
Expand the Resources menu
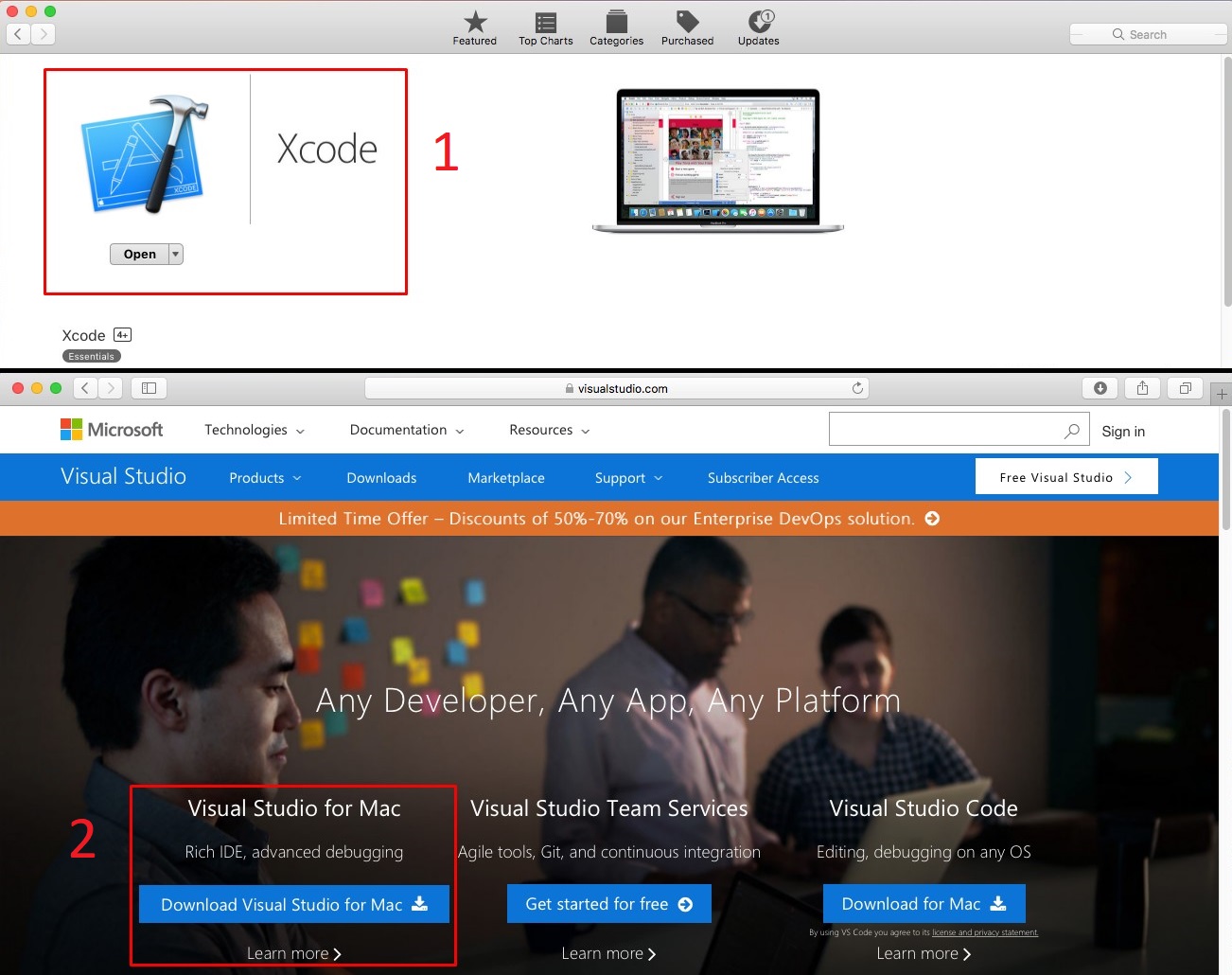click(550, 430)
